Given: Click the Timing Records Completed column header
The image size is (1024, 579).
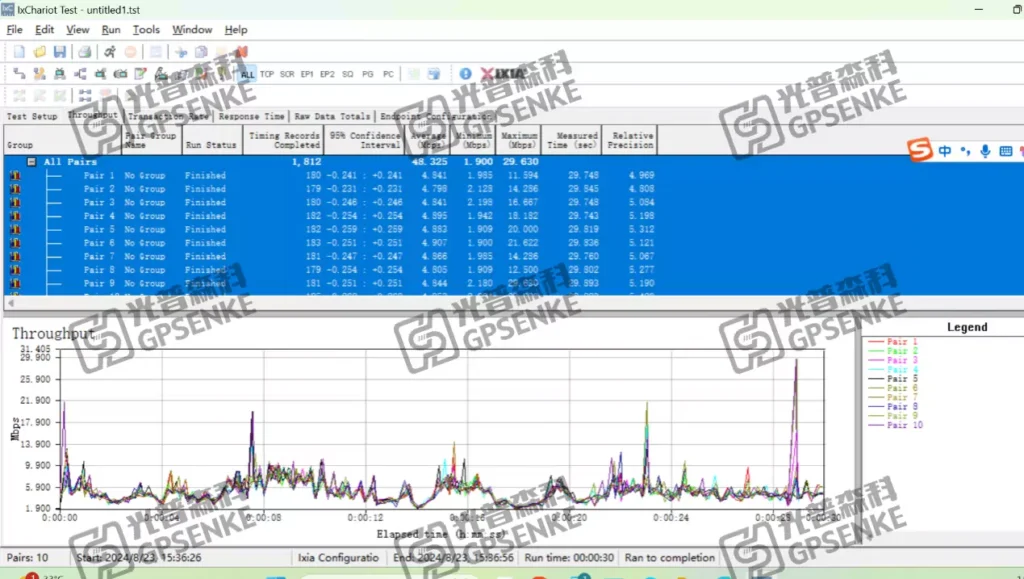Looking at the screenshot, I should 283,140.
